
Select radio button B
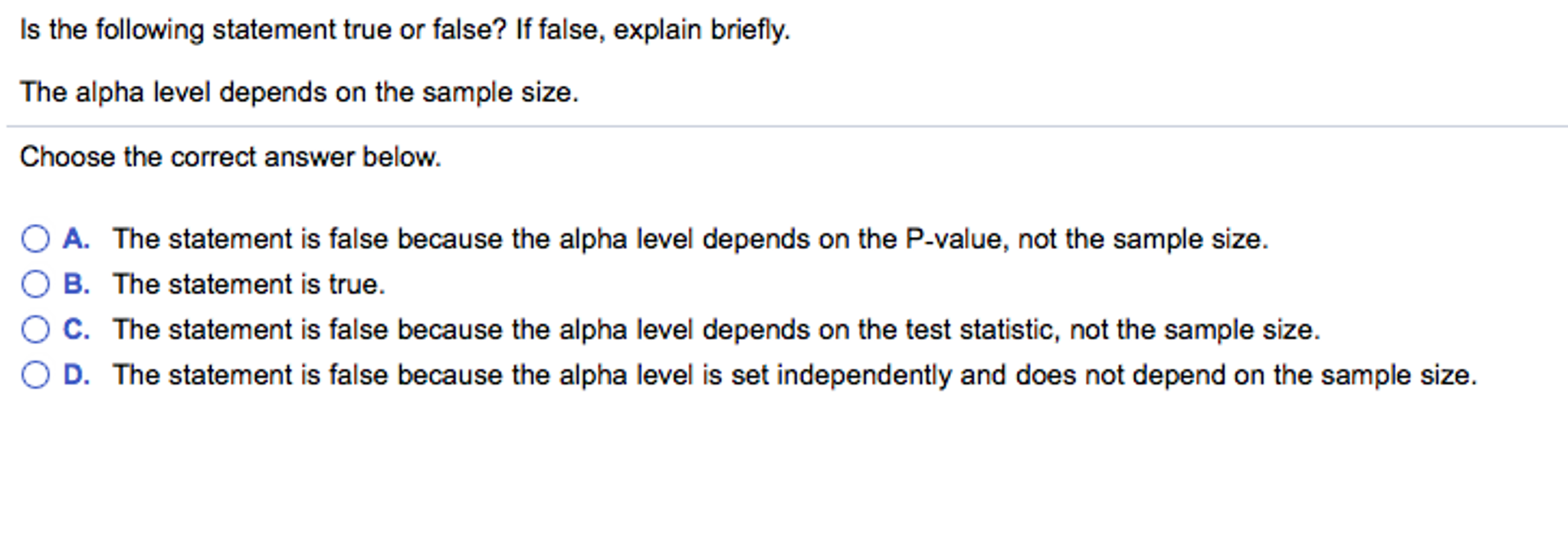[x=34, y=284]
